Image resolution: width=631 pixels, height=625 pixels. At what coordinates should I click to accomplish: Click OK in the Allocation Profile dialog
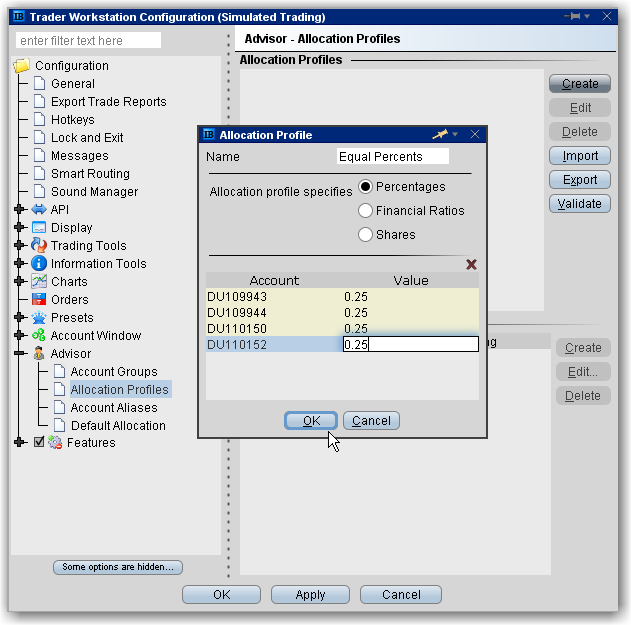[x=311, y=421]
